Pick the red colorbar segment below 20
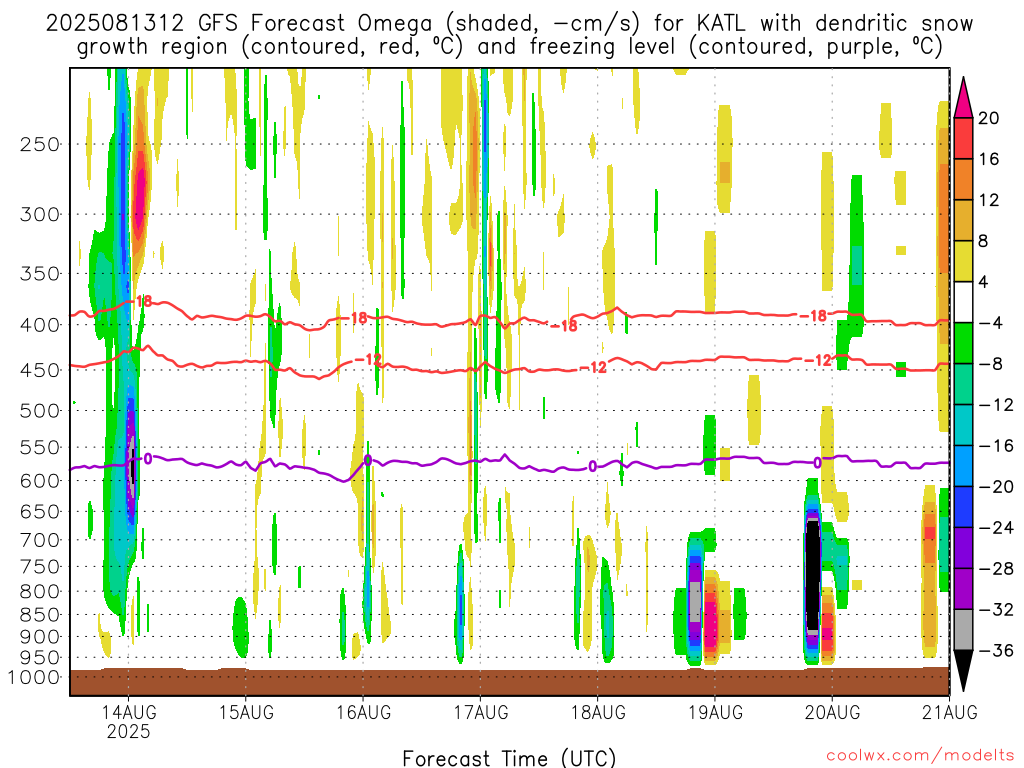The height and width of the screenshot is (768, 1024). (x=963, y=138)
